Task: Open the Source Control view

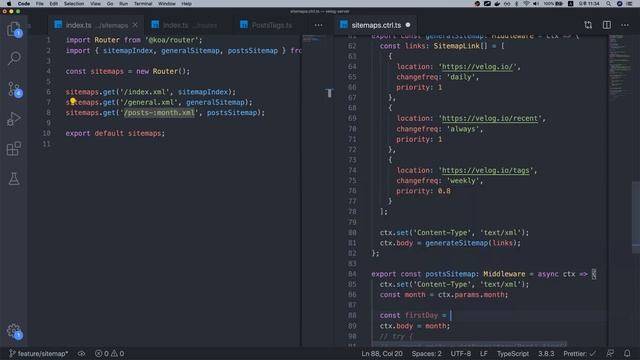Action: (14, 89)
